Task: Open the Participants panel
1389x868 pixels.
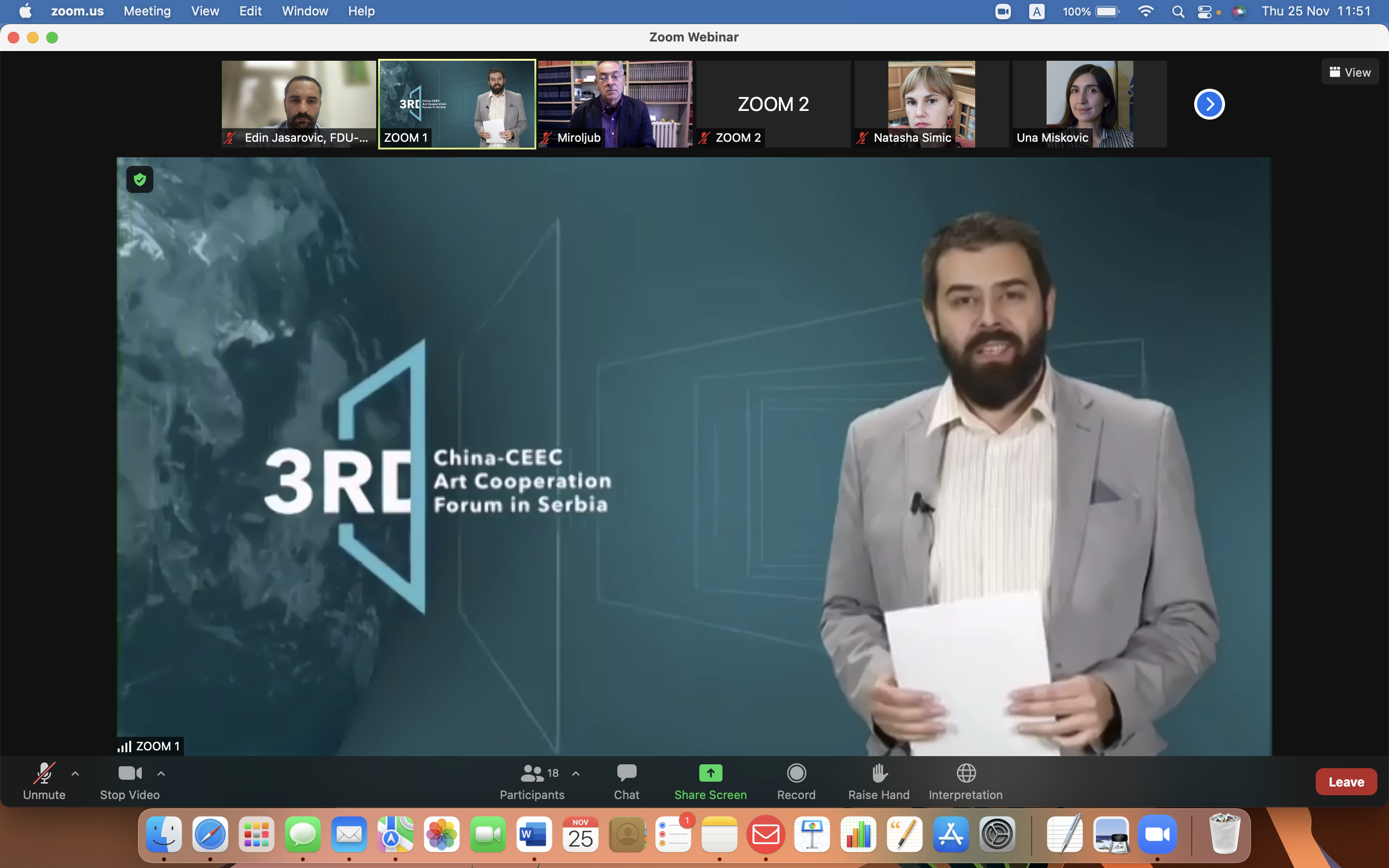Action: point(532,781)
